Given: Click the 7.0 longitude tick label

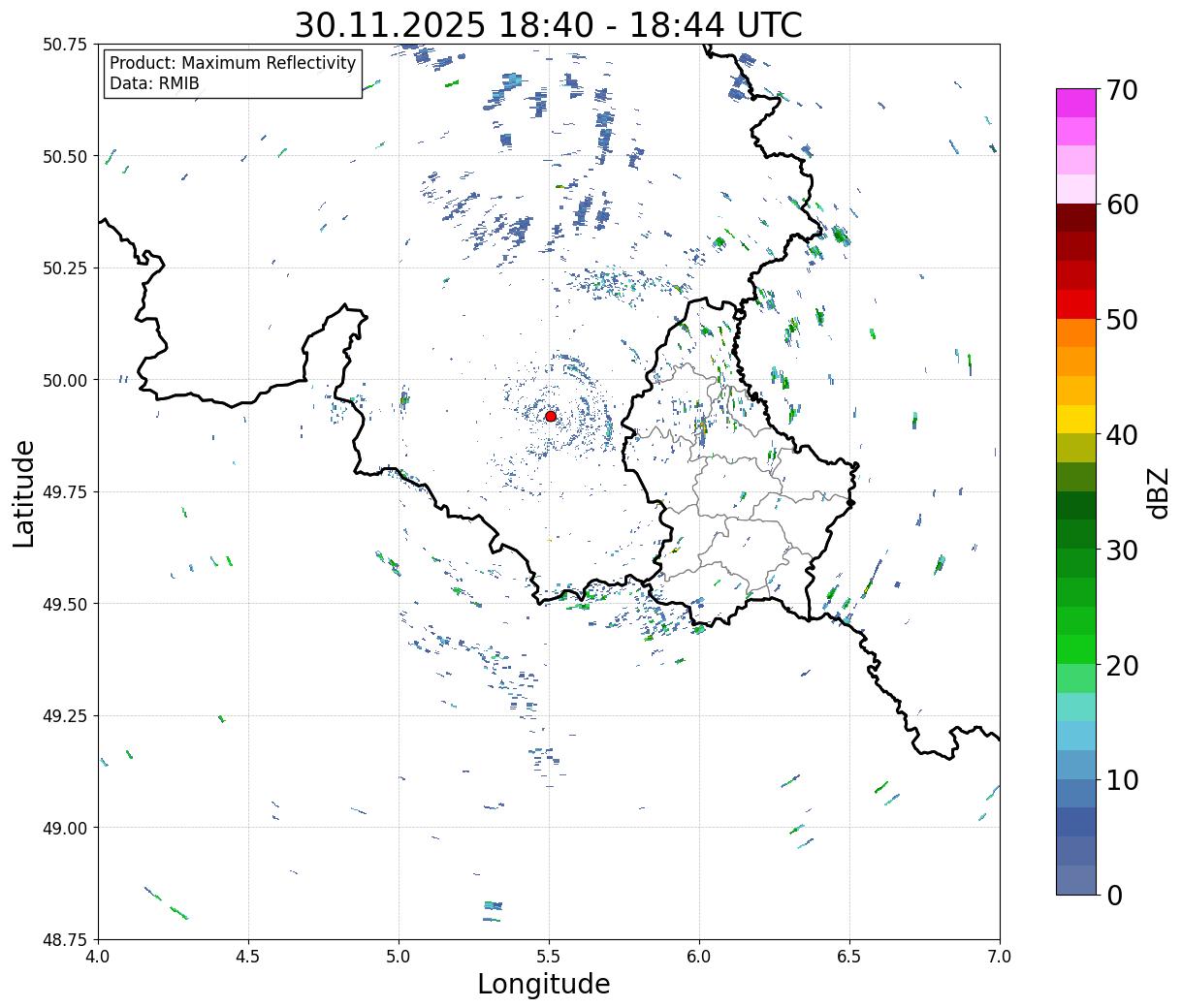Looking at the screenshot, I should 1000,957.
